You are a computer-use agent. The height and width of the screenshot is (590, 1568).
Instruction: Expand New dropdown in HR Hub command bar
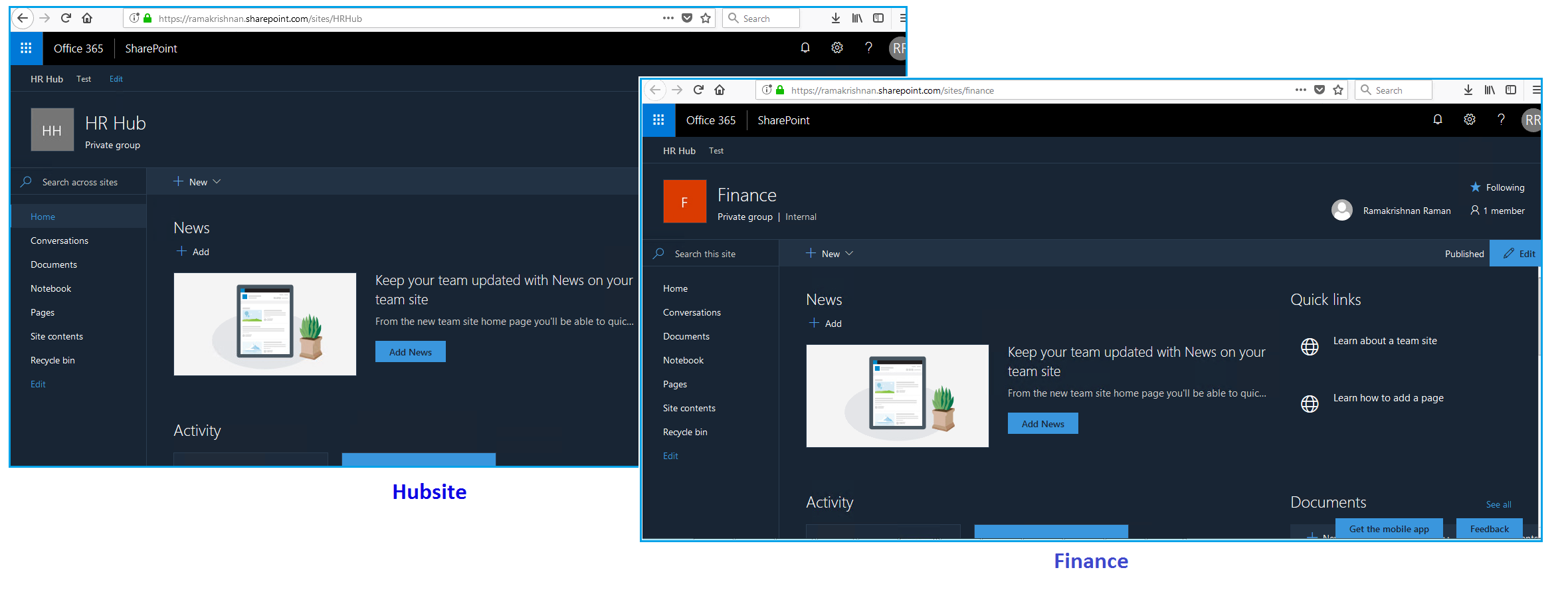point(197,181)
